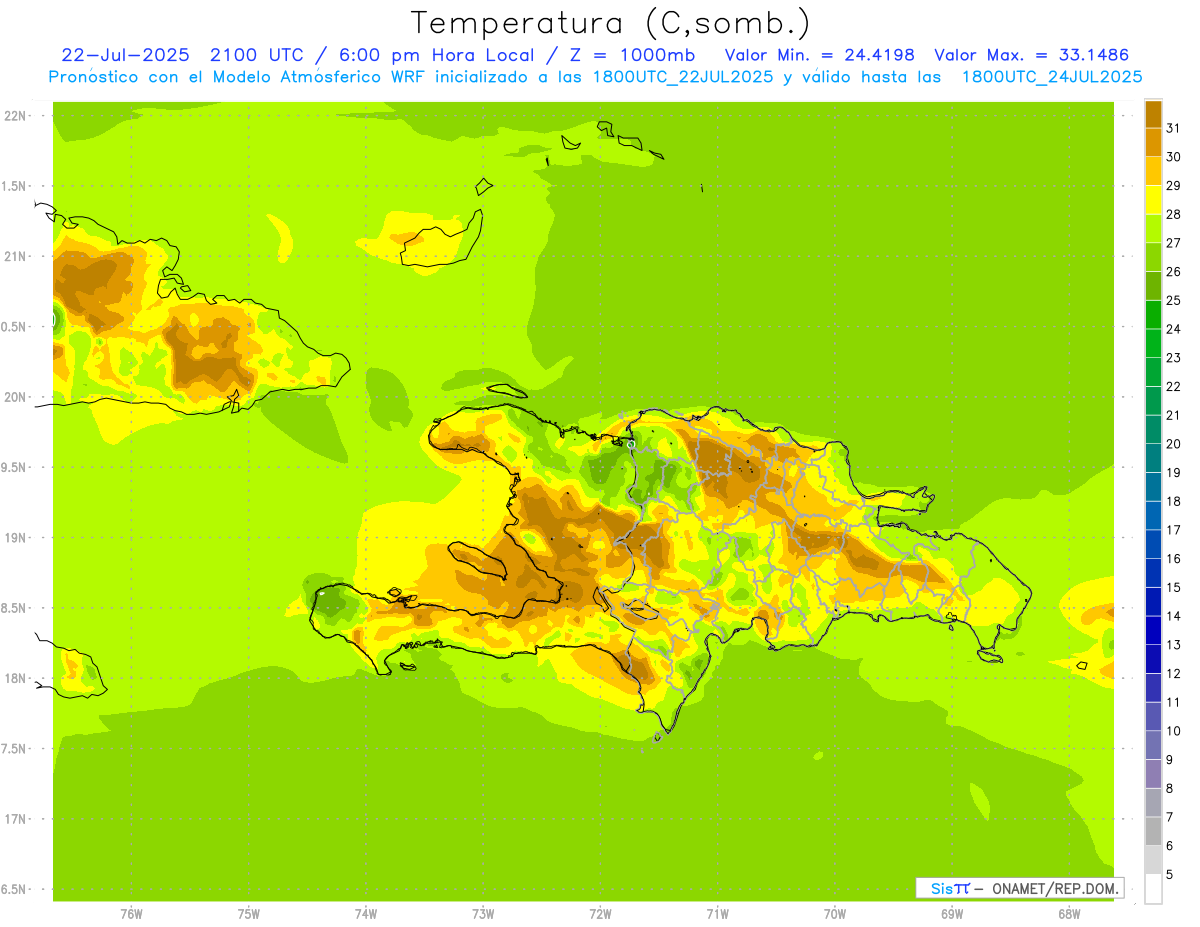Select the "22-Jul-2025" date text
Image resolution: width=1200 pixels, height=927 pixels.
124,54
